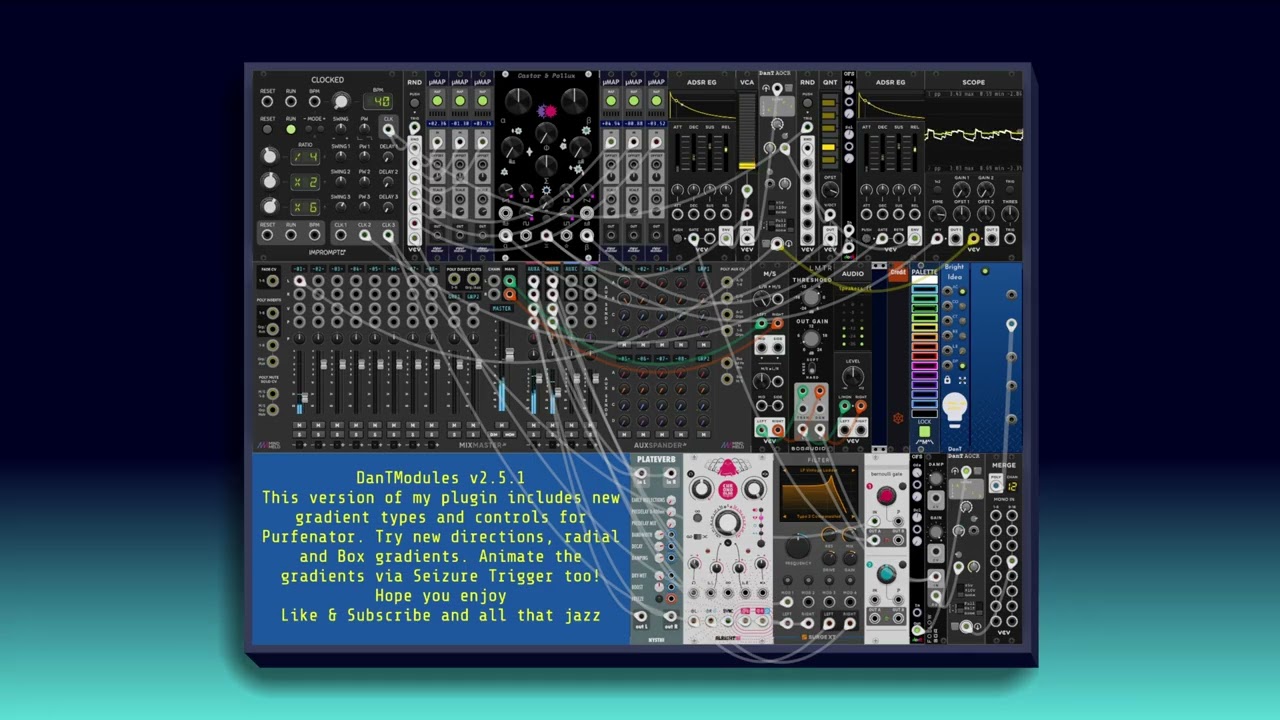The height and width of the screenshot is (720, 1280).
Task: Click the VCA level slider
Action: [x=747, y=132]
